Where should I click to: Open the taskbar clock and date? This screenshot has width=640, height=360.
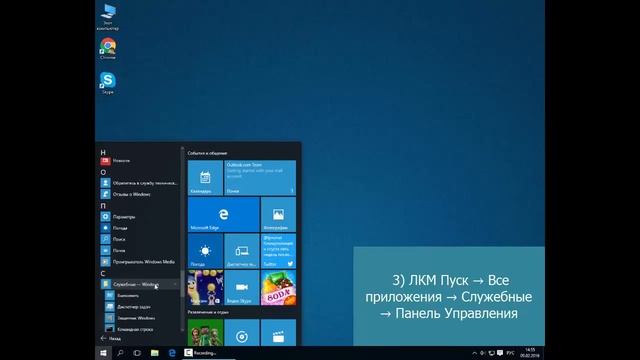tap(530, 353)
